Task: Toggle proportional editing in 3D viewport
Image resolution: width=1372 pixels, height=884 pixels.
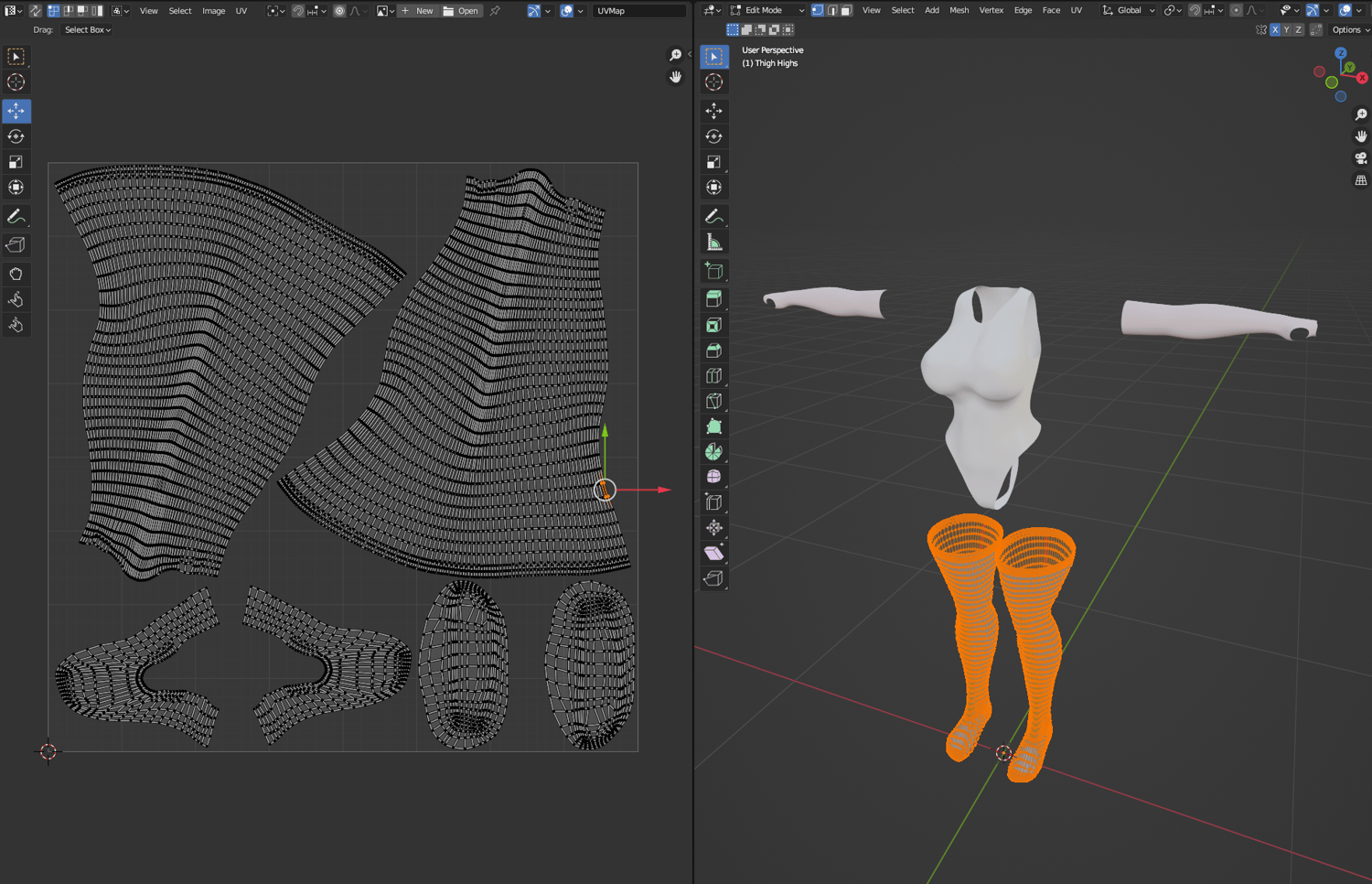Action: click(x=1237, y=11)
